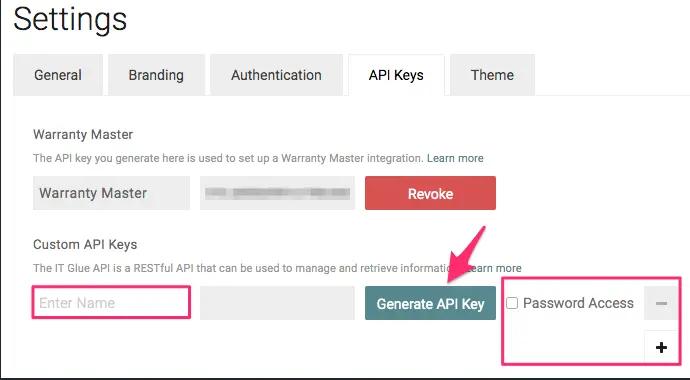Open Learn more link for Warranty Master
This screenshot has height=380, width=690.
coord(455,158)
